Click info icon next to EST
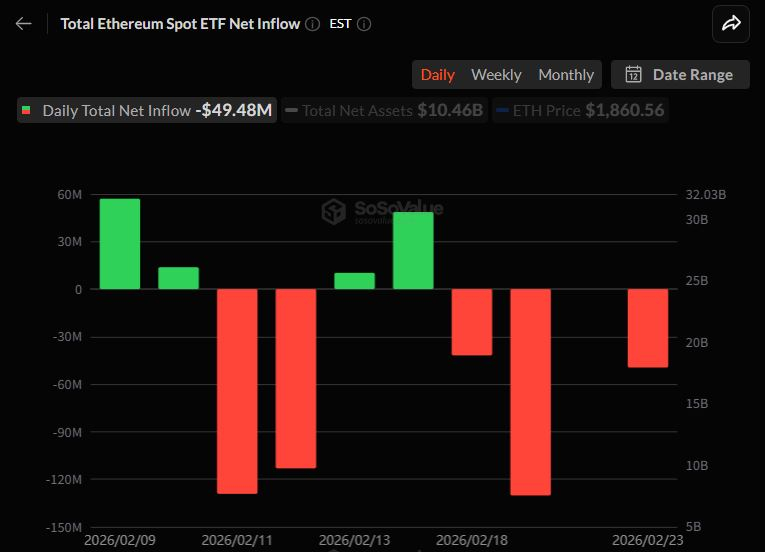 pos(364,24)
